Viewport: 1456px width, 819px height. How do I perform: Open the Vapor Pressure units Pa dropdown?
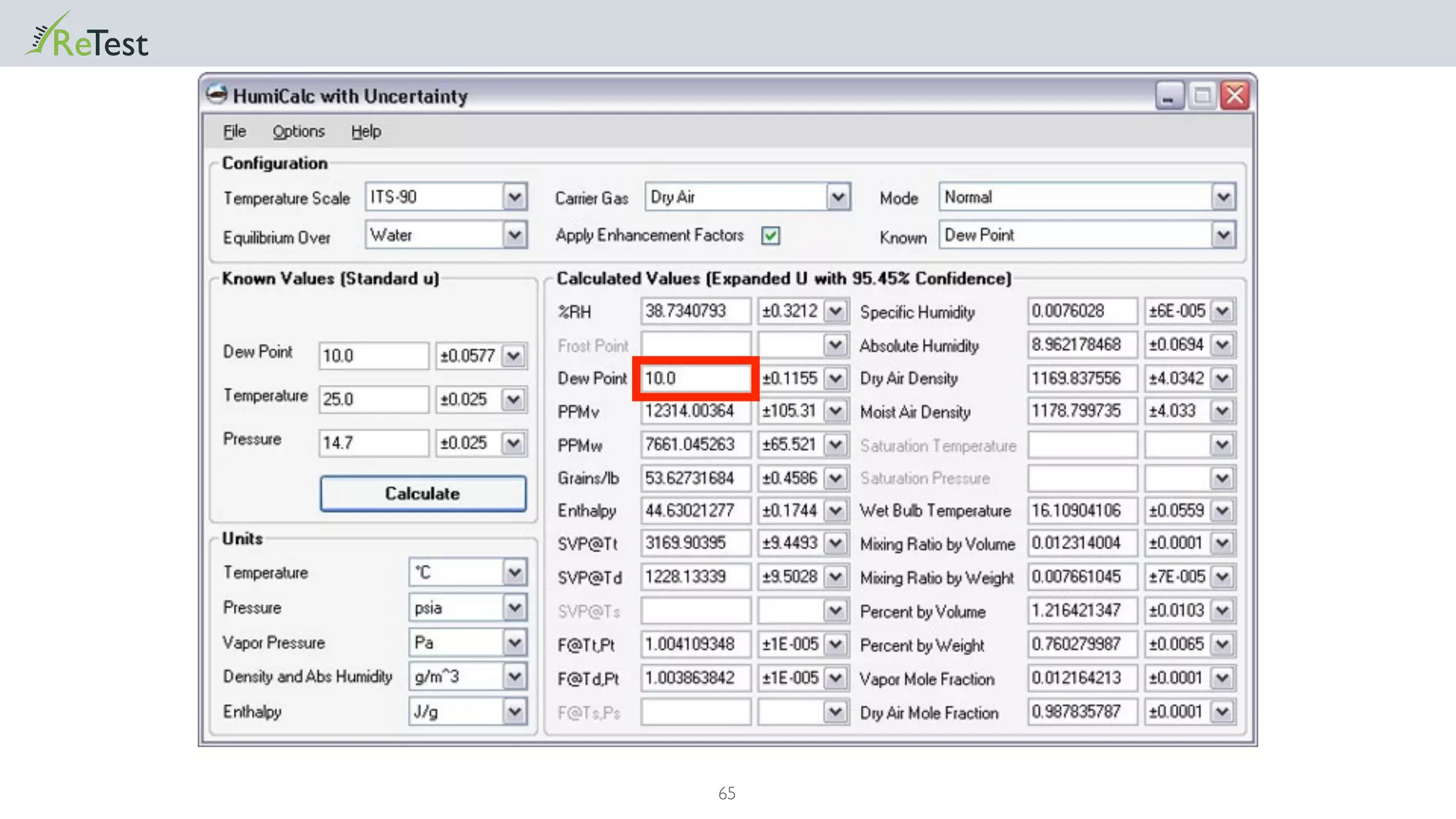[x=514, y=643]
